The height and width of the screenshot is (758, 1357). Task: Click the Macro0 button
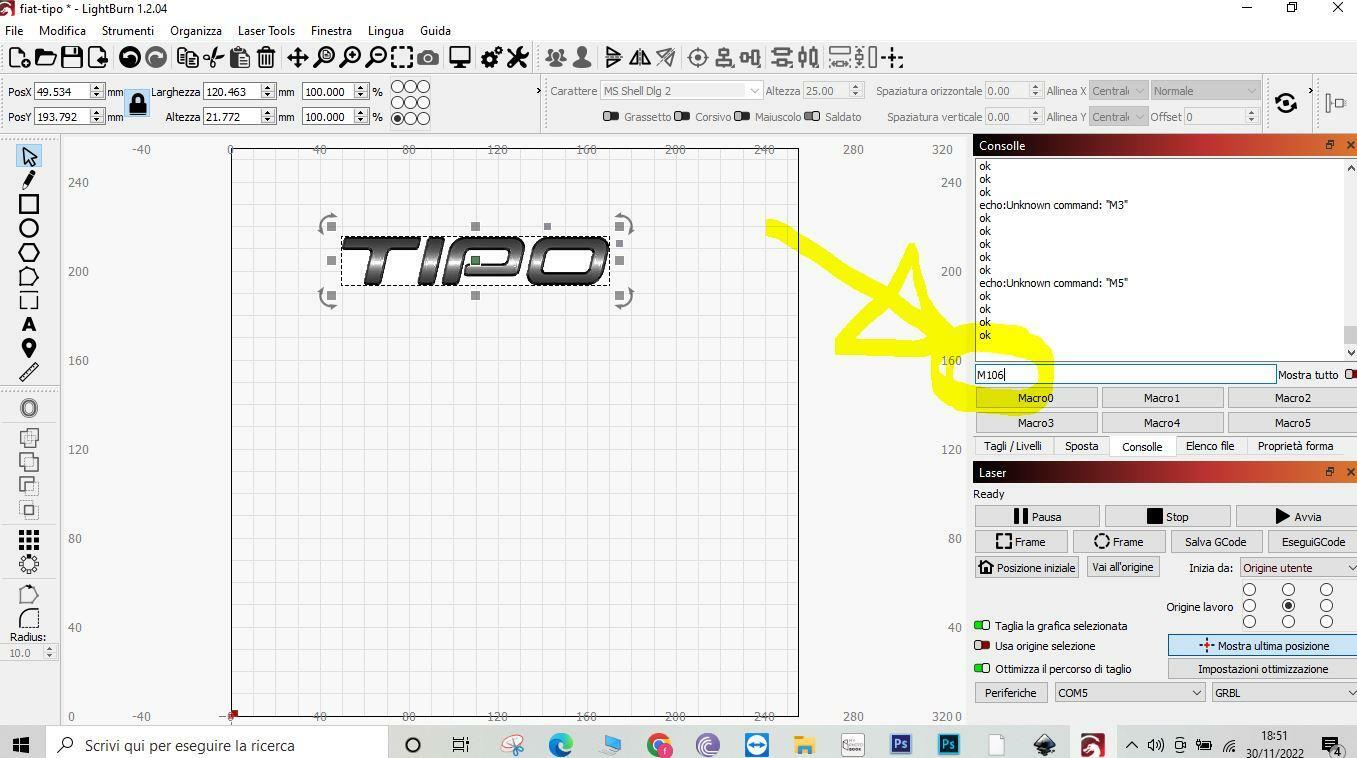point(1035,398)
